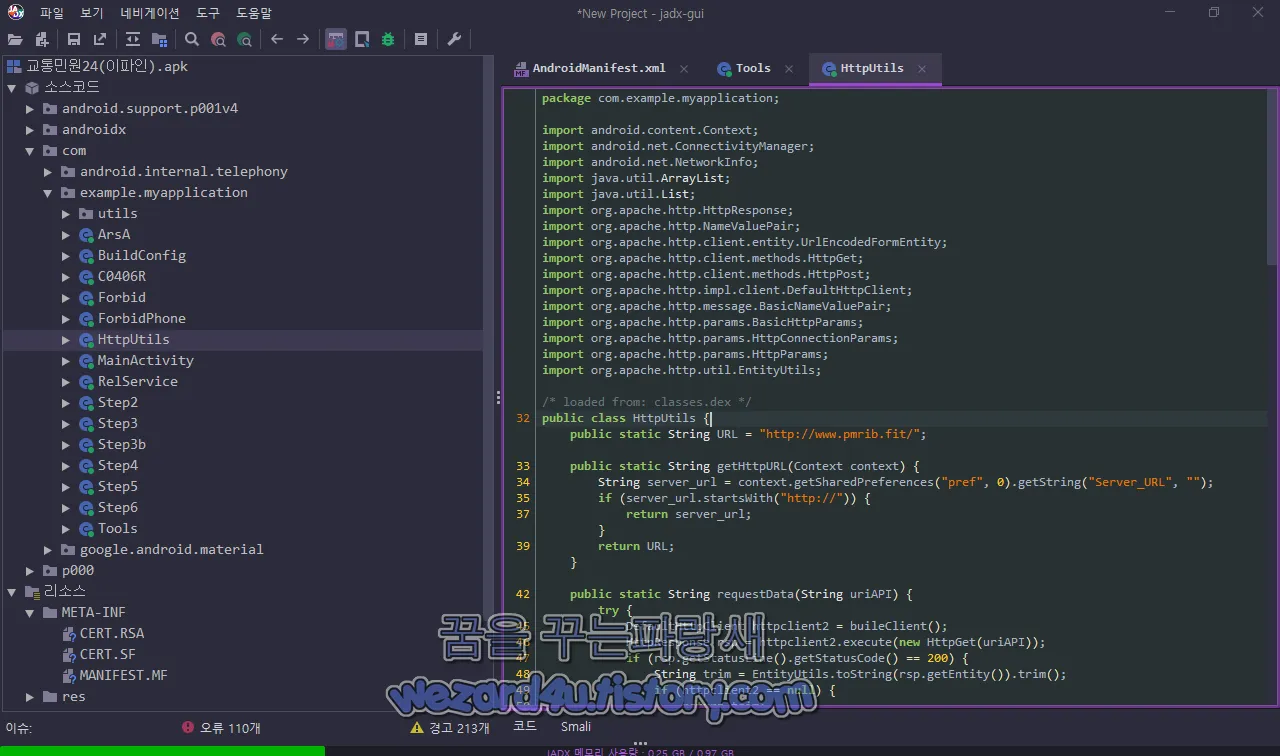Click the Add files toolbar icon
This screenshot has height=756, width=1280.
click(x=41, y=40)
